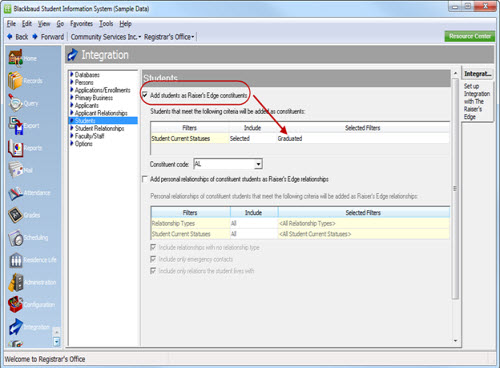Select the highlighted Students tree item
Screen dimensions: 500x368
(x=103, y=121)
